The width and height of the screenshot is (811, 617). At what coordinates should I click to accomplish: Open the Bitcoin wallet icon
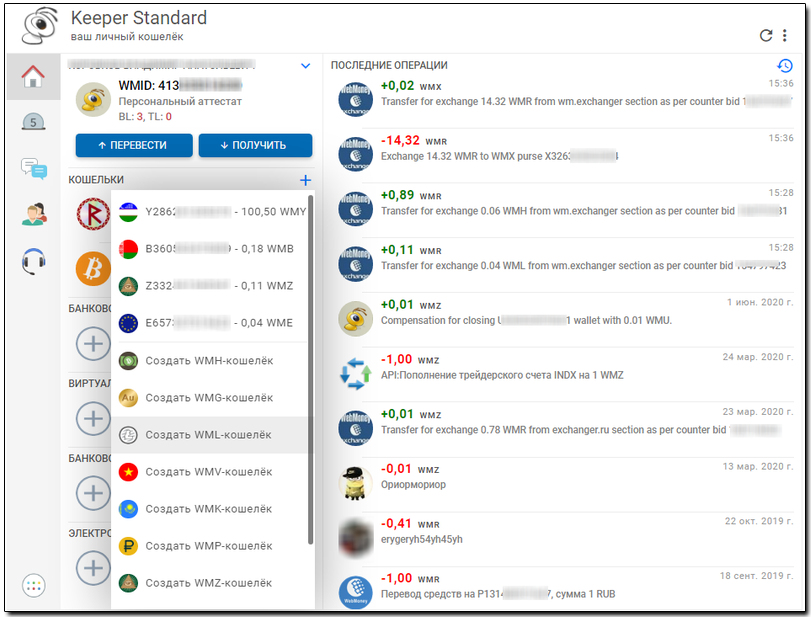(93, 269)
